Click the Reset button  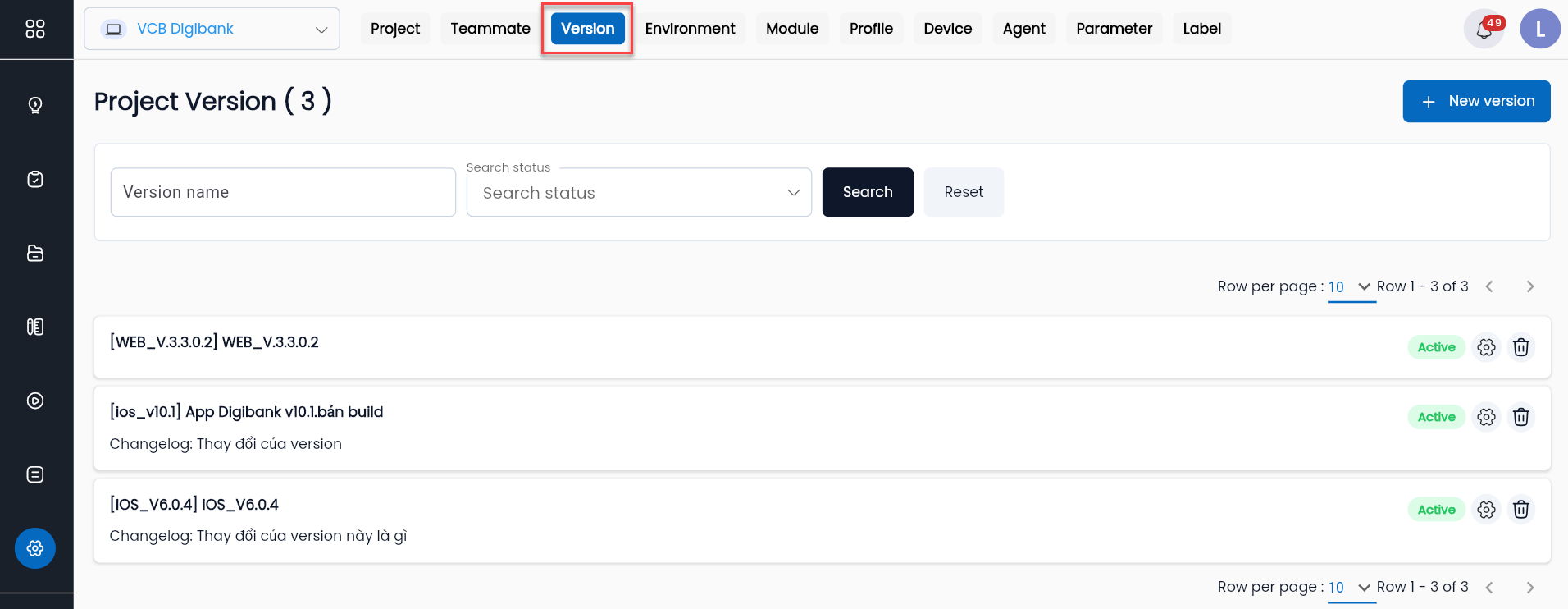pos(964,192)
